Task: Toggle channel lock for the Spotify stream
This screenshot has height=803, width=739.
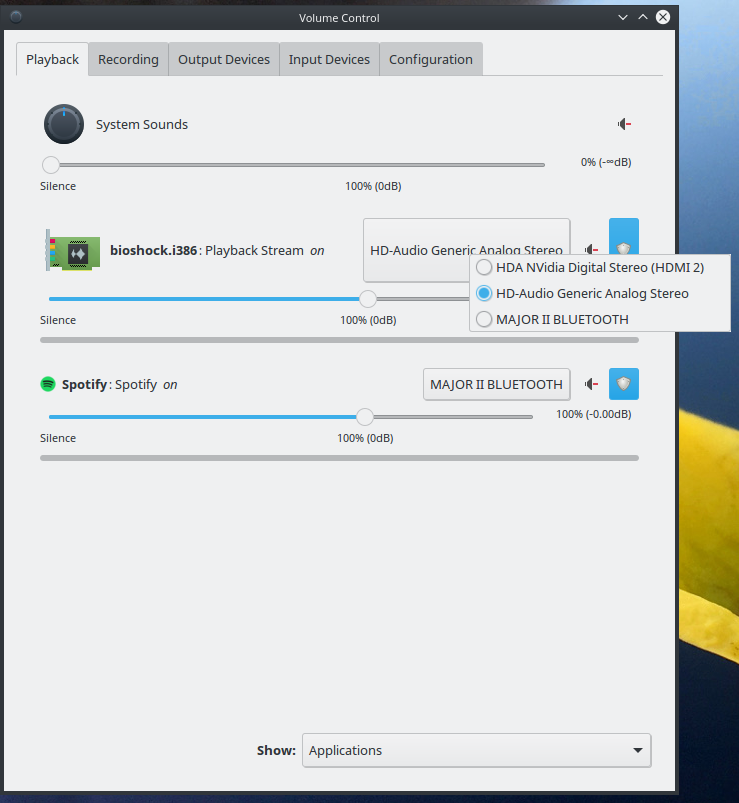Action: pyautogui.click(x=623, y=384)
